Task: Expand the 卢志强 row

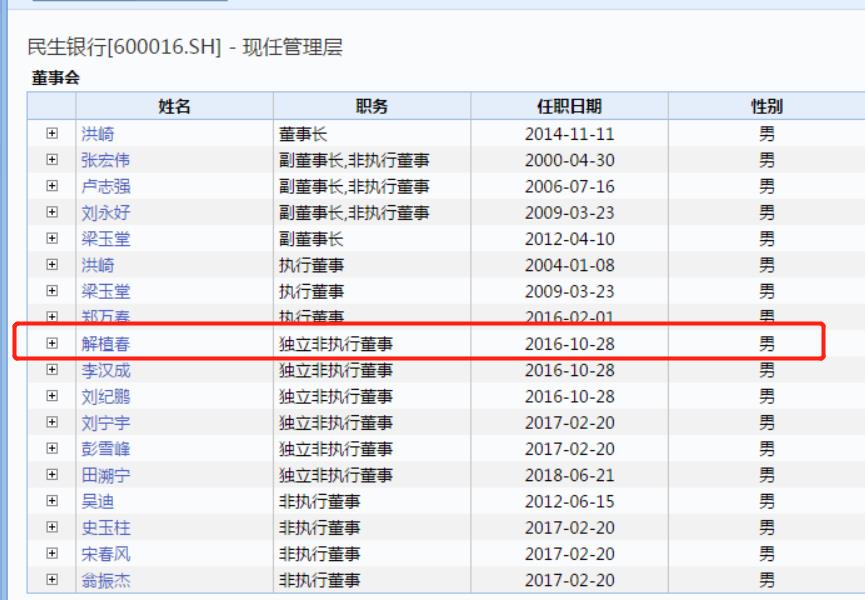Action: click(52, 186)
